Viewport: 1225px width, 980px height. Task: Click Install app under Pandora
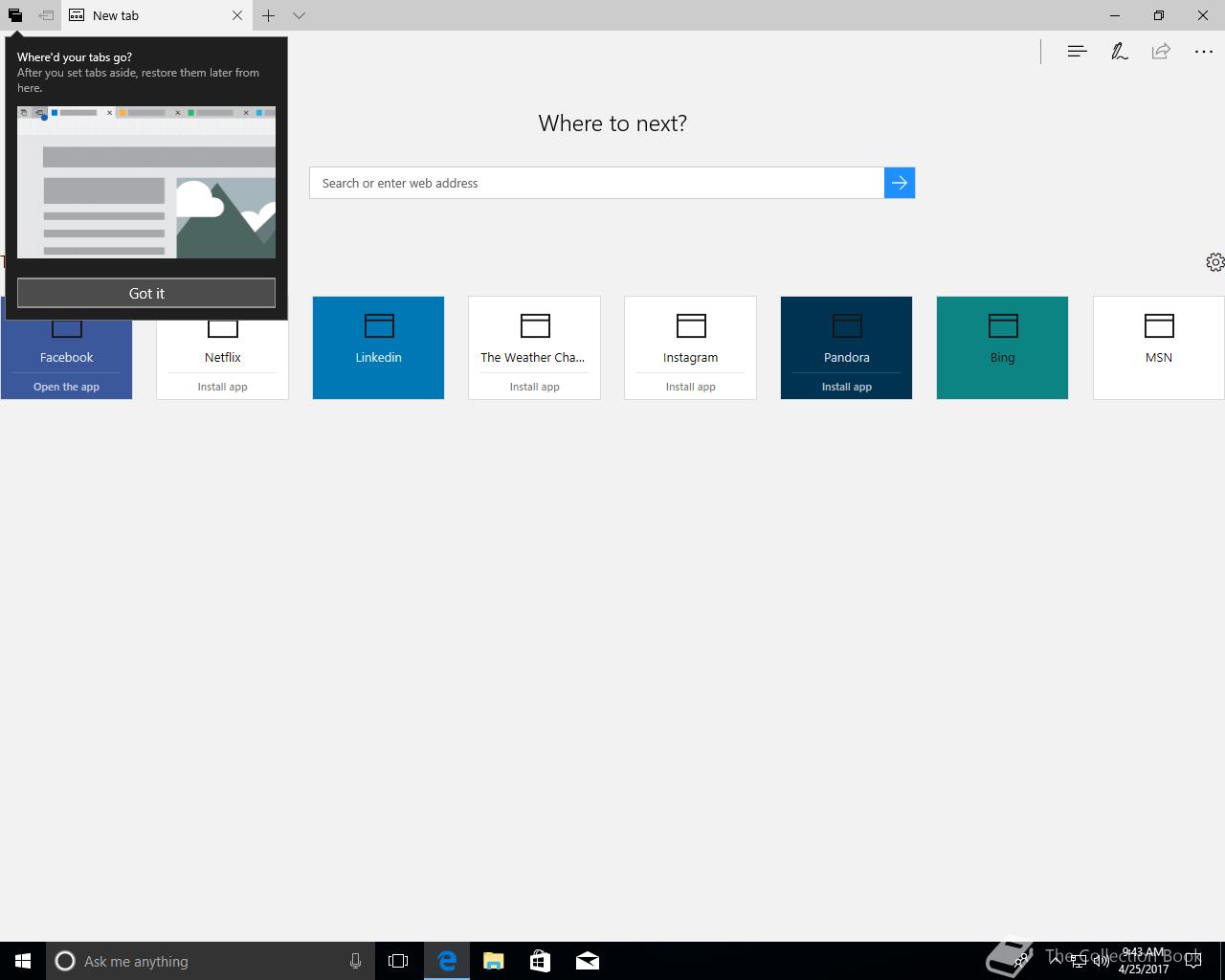846,387
